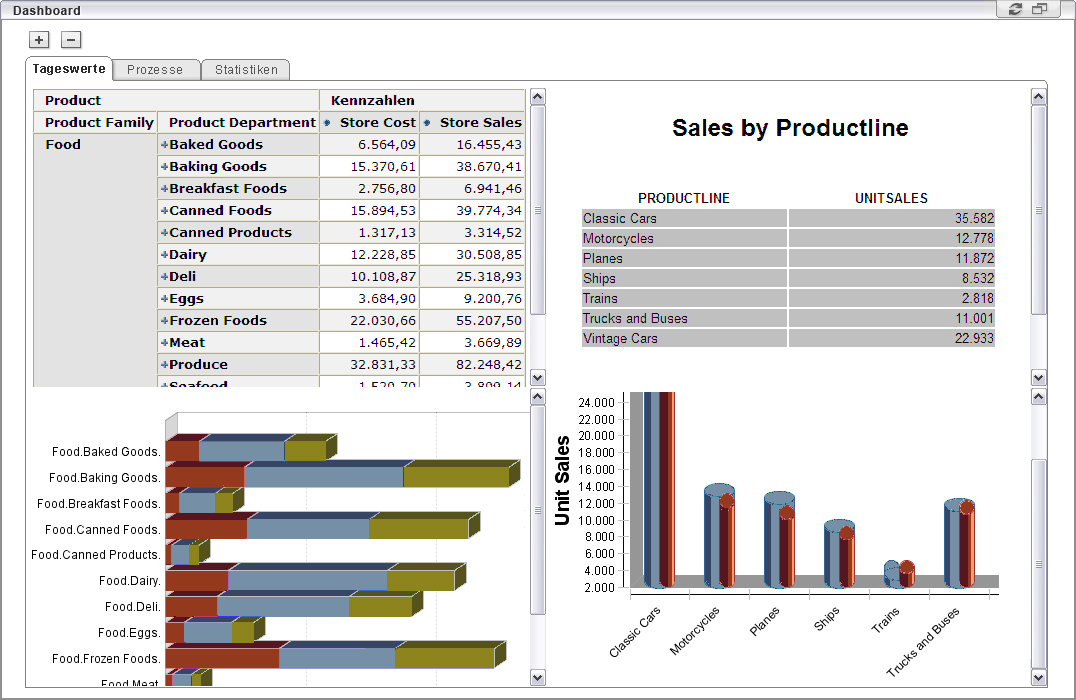Click the sort icon beside Store Sales
The width and height of the screenshot is (1076, 700).
[427, 123]
